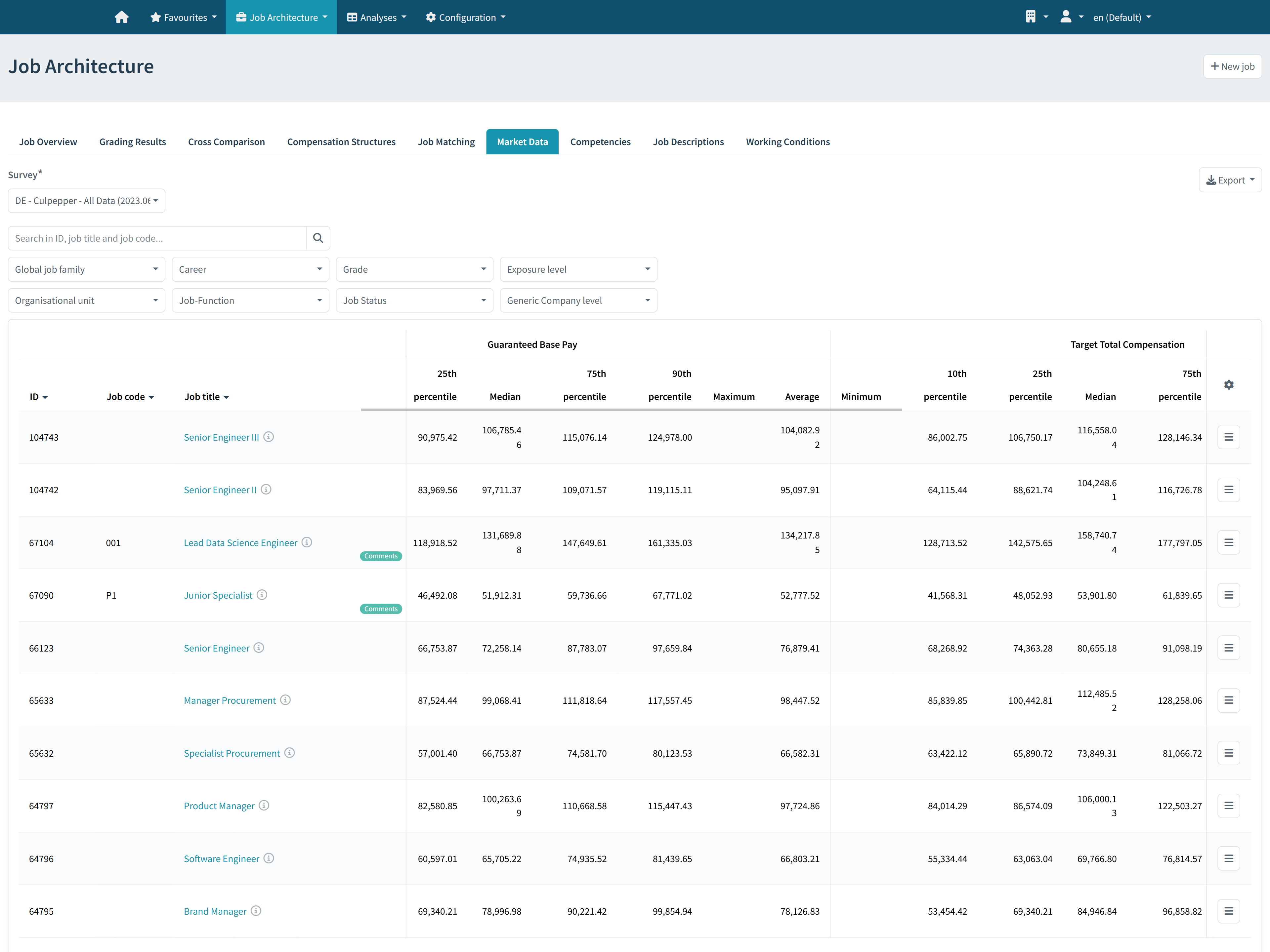Open row menu for Brand Manager
Screen dimensions: 1270x952
tap(1228, 912)
